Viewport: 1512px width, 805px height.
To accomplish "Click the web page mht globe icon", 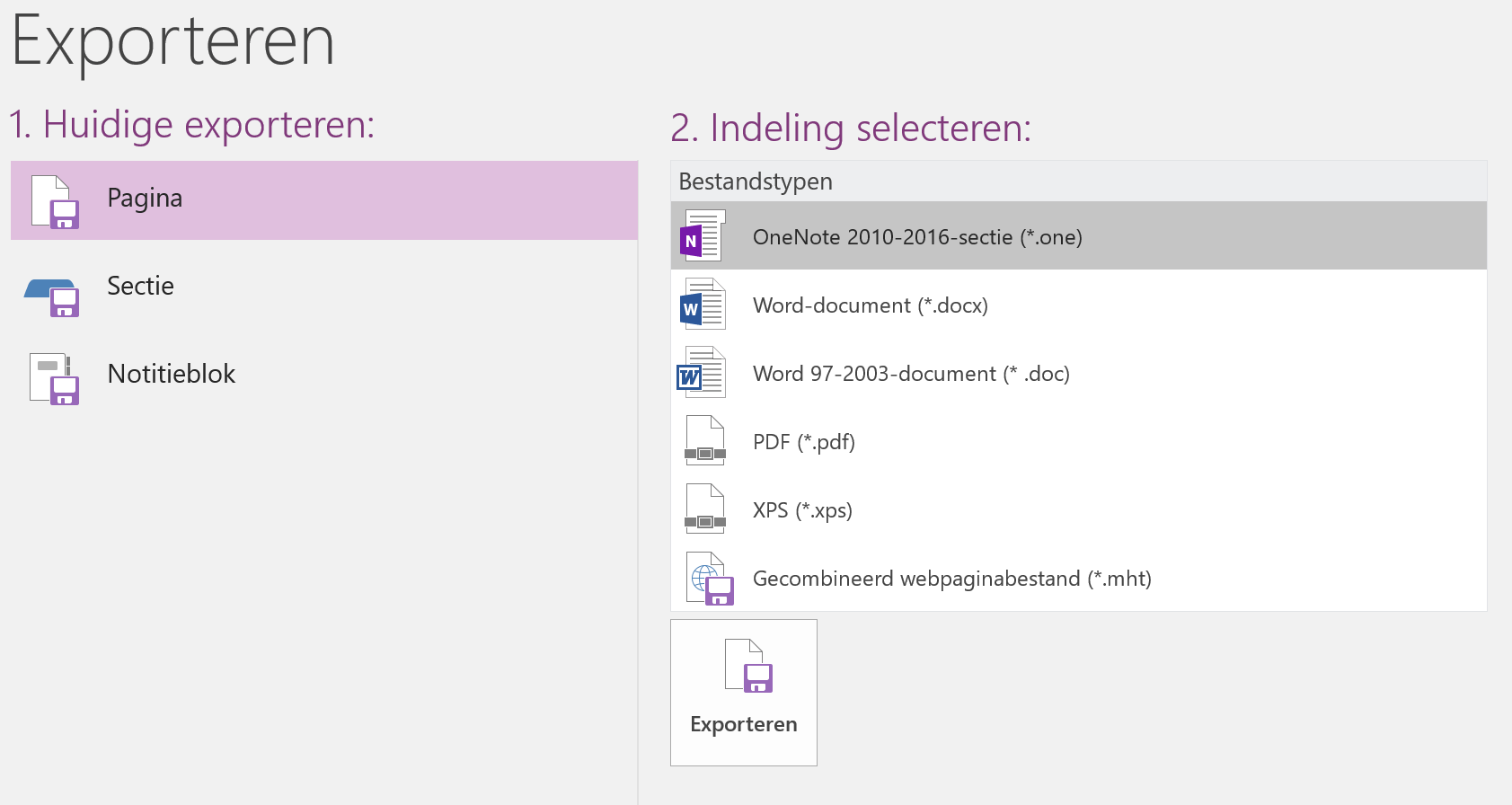I will (711, 578).
